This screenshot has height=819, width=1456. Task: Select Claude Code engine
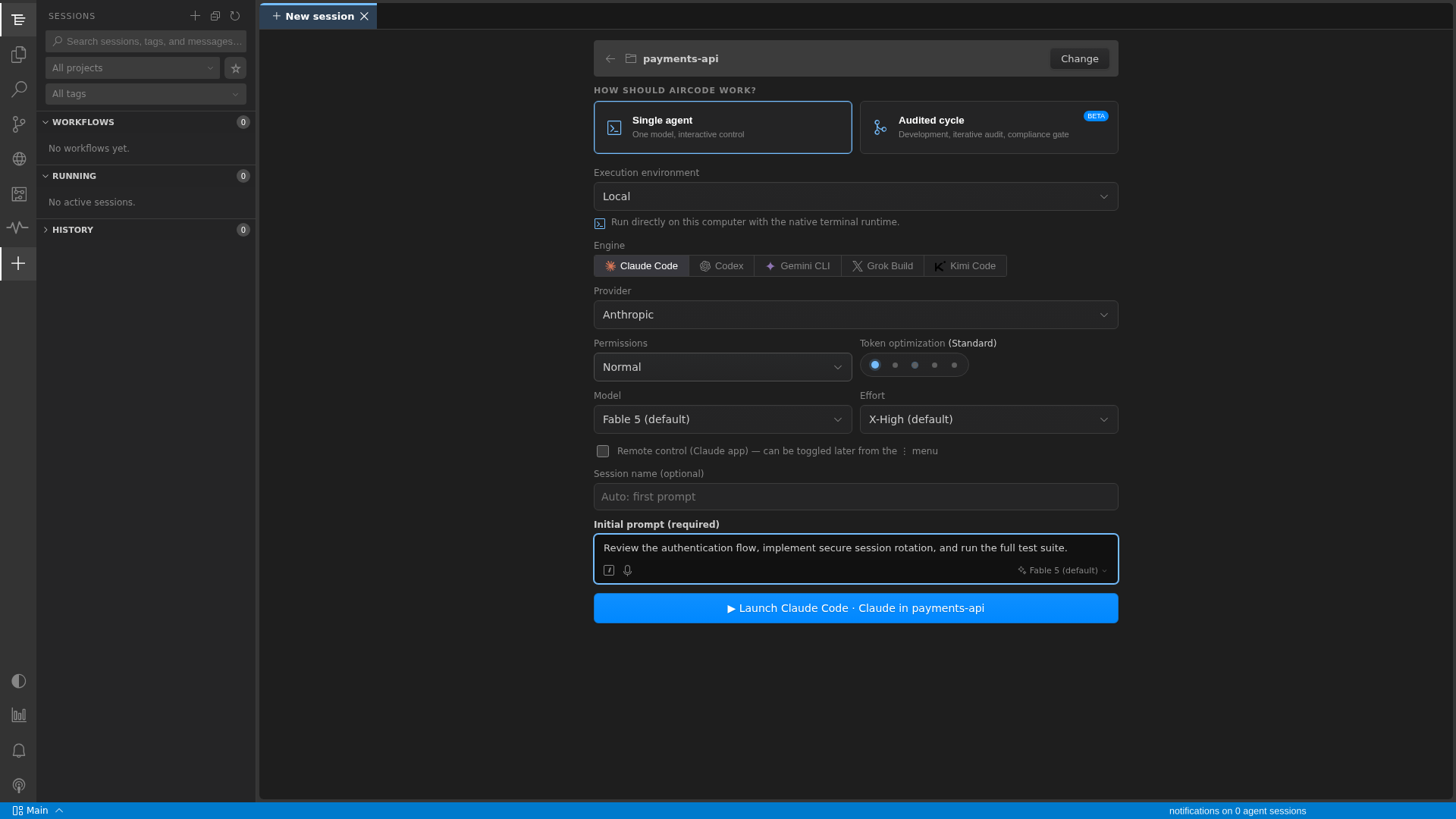tap(642, 266)
